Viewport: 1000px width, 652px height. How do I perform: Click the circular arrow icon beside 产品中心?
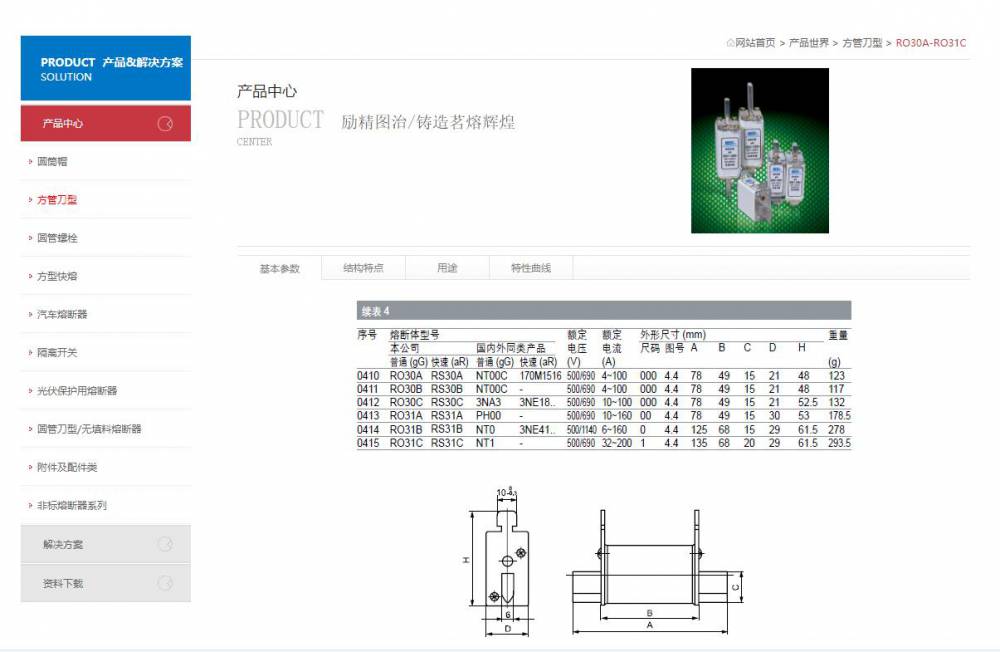(x=166, y=124)
